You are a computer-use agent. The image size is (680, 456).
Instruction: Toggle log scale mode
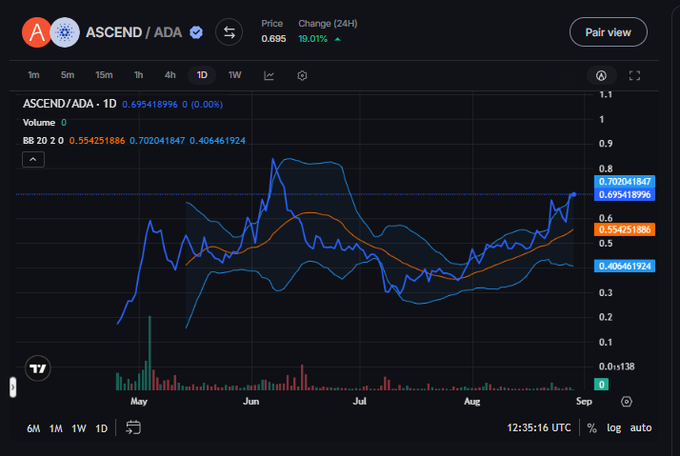[614, 428]
